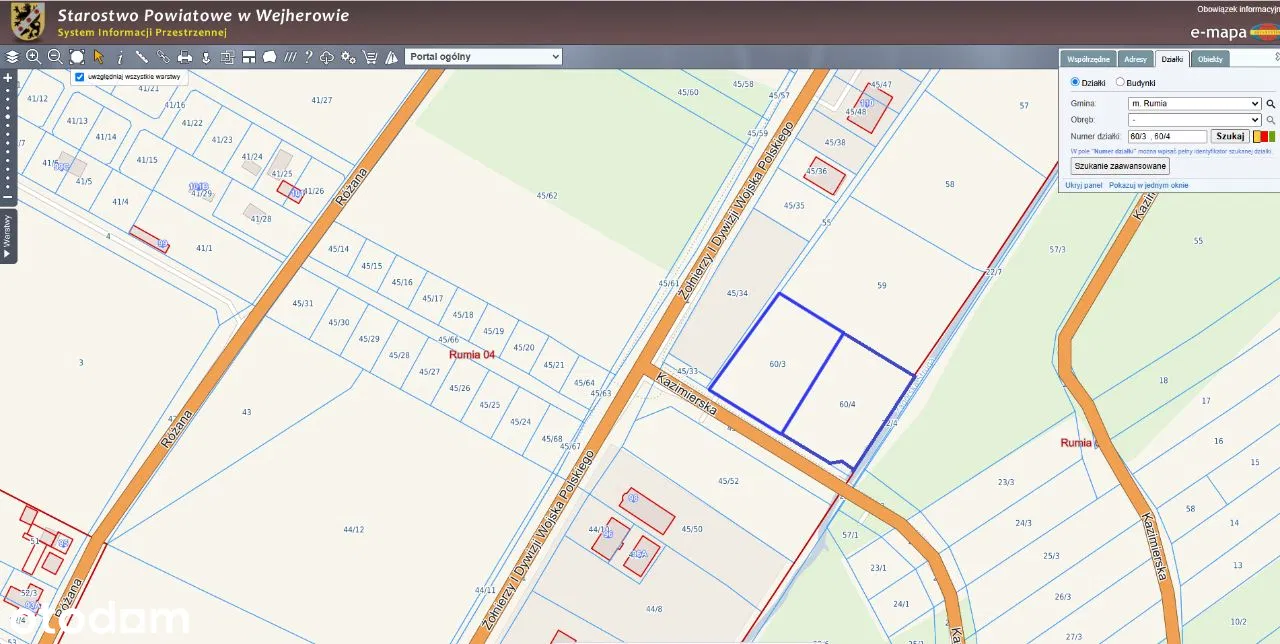Click the 'Ukryj panel' link
The width and height of the screenshot is (1280, 644).
1083,185
